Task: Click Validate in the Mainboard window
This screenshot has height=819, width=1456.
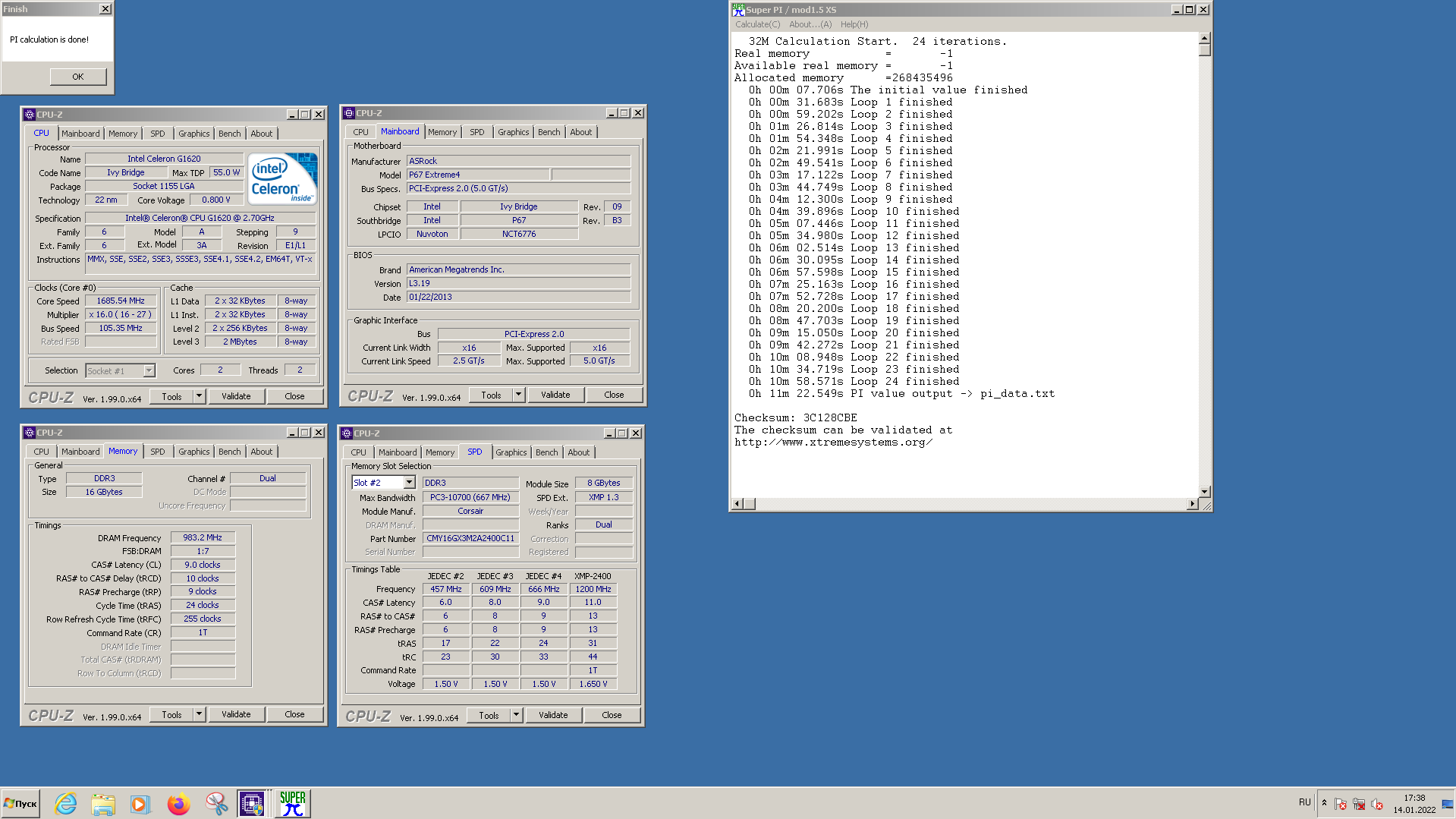Action: 555,395
